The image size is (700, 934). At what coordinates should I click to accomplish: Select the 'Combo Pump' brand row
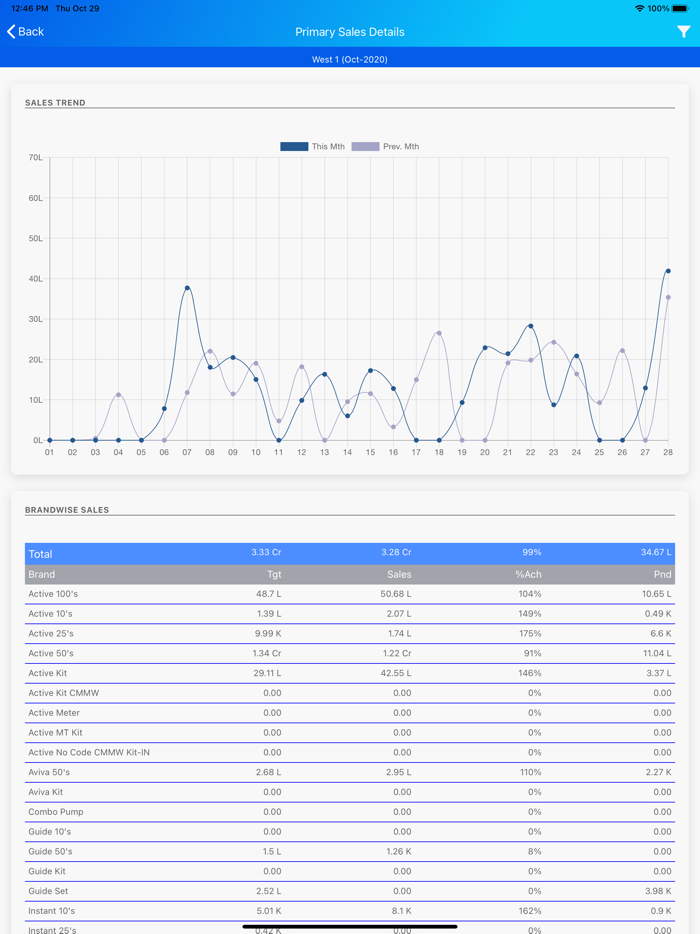click(350, 811)
